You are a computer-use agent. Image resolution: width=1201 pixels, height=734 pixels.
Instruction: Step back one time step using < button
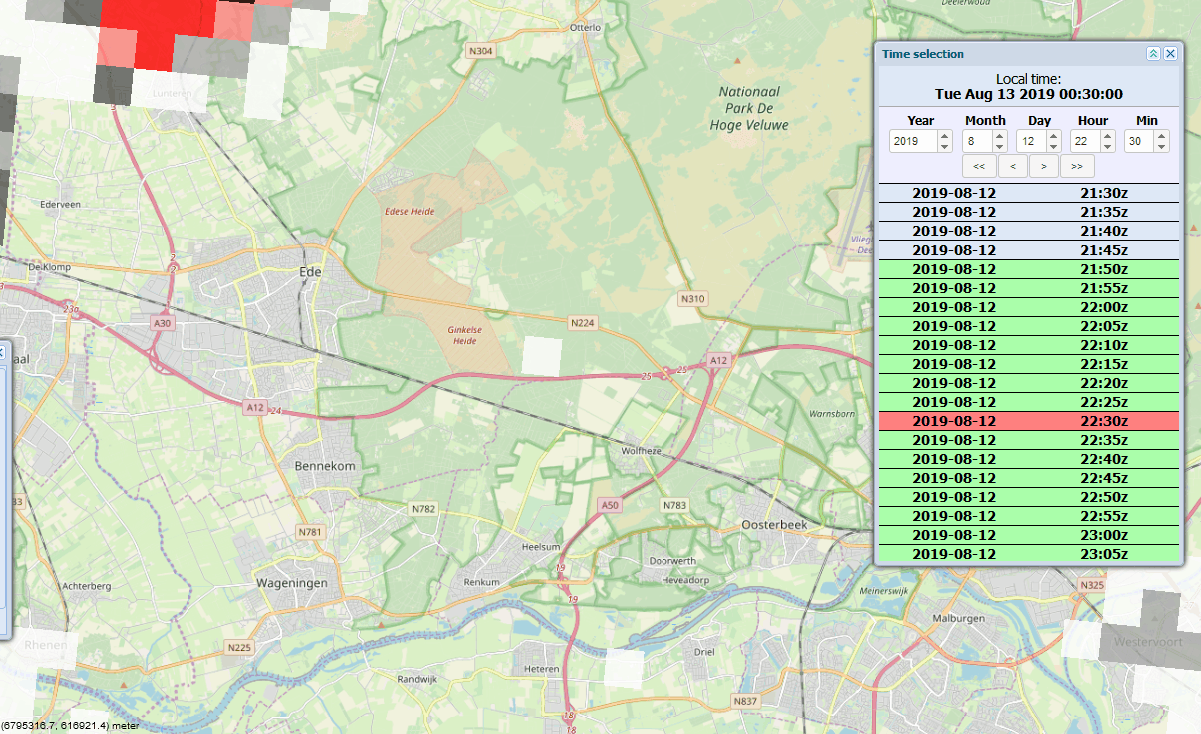click(1012, 166)
